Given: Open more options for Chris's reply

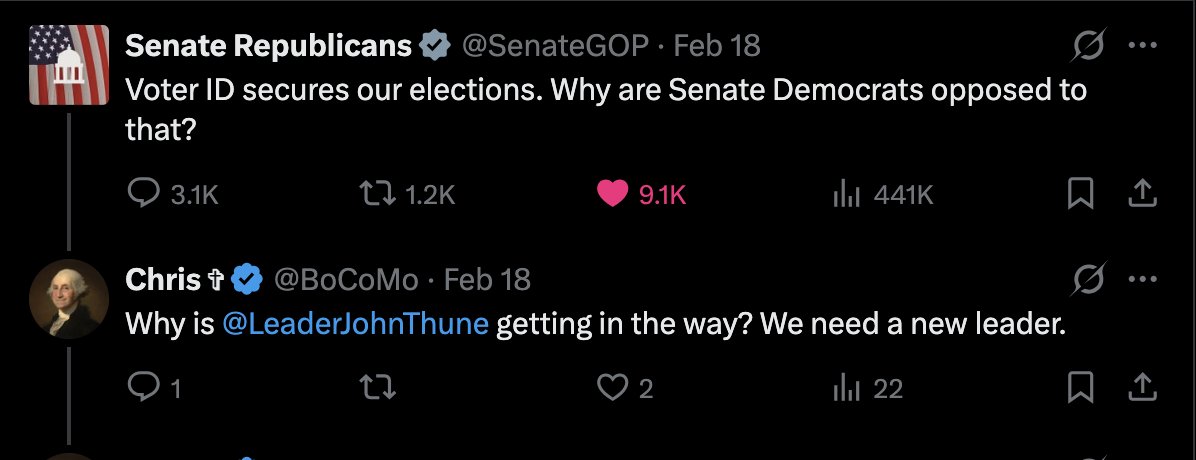Looking at the screenshot, I should tap(1143, 279).
